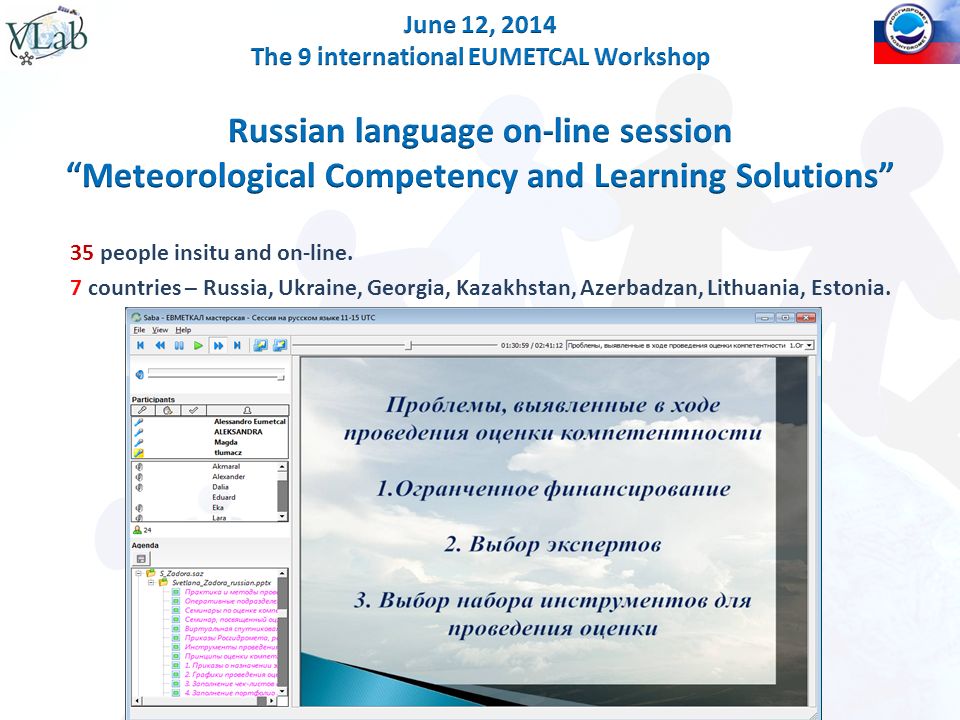Open agenda slide 'Практика и методы'

click(231, 592)
